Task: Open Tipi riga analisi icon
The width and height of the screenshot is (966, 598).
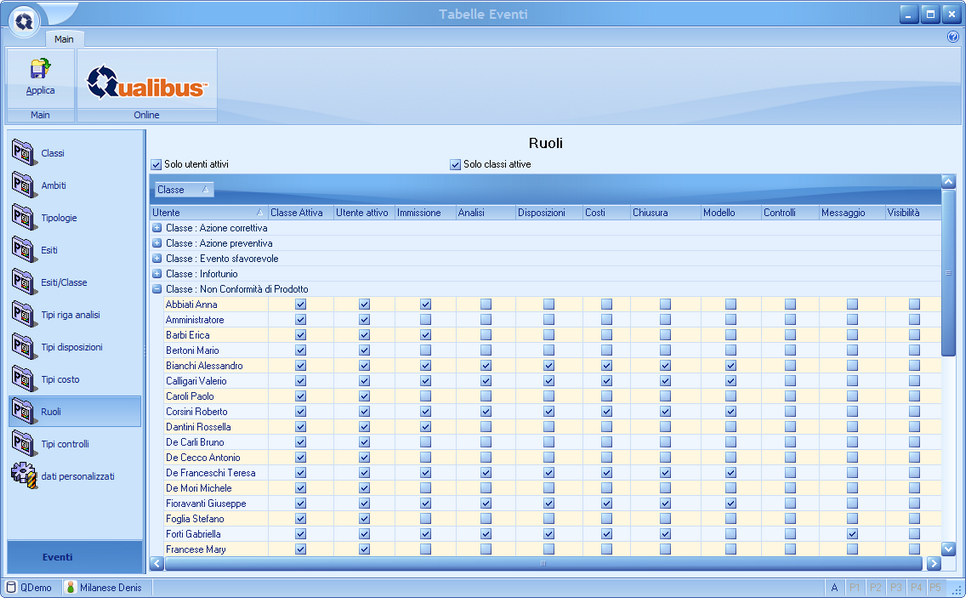Action: [x=24, y=314]
